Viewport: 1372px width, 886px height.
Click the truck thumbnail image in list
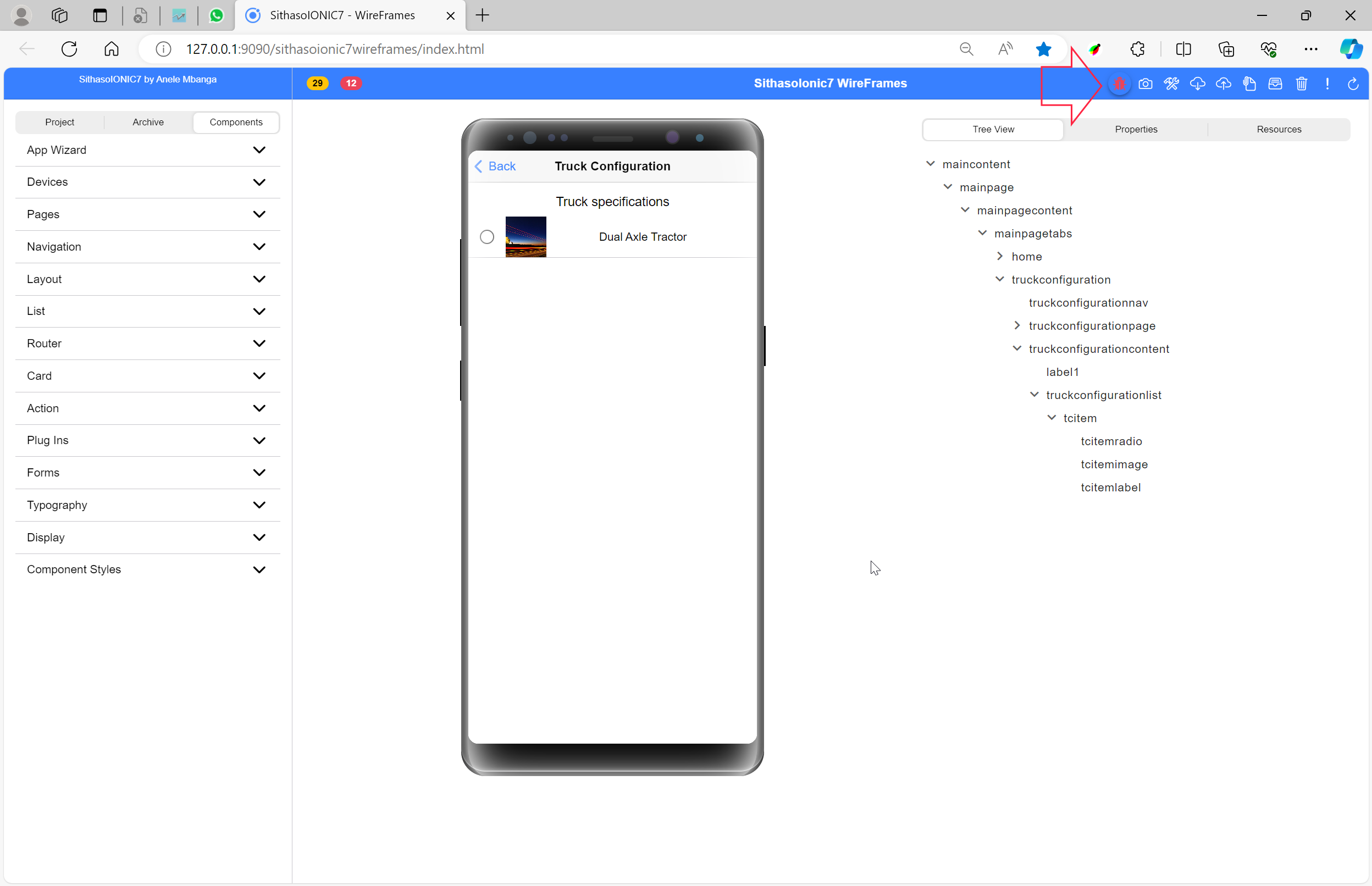coord(525,237)
